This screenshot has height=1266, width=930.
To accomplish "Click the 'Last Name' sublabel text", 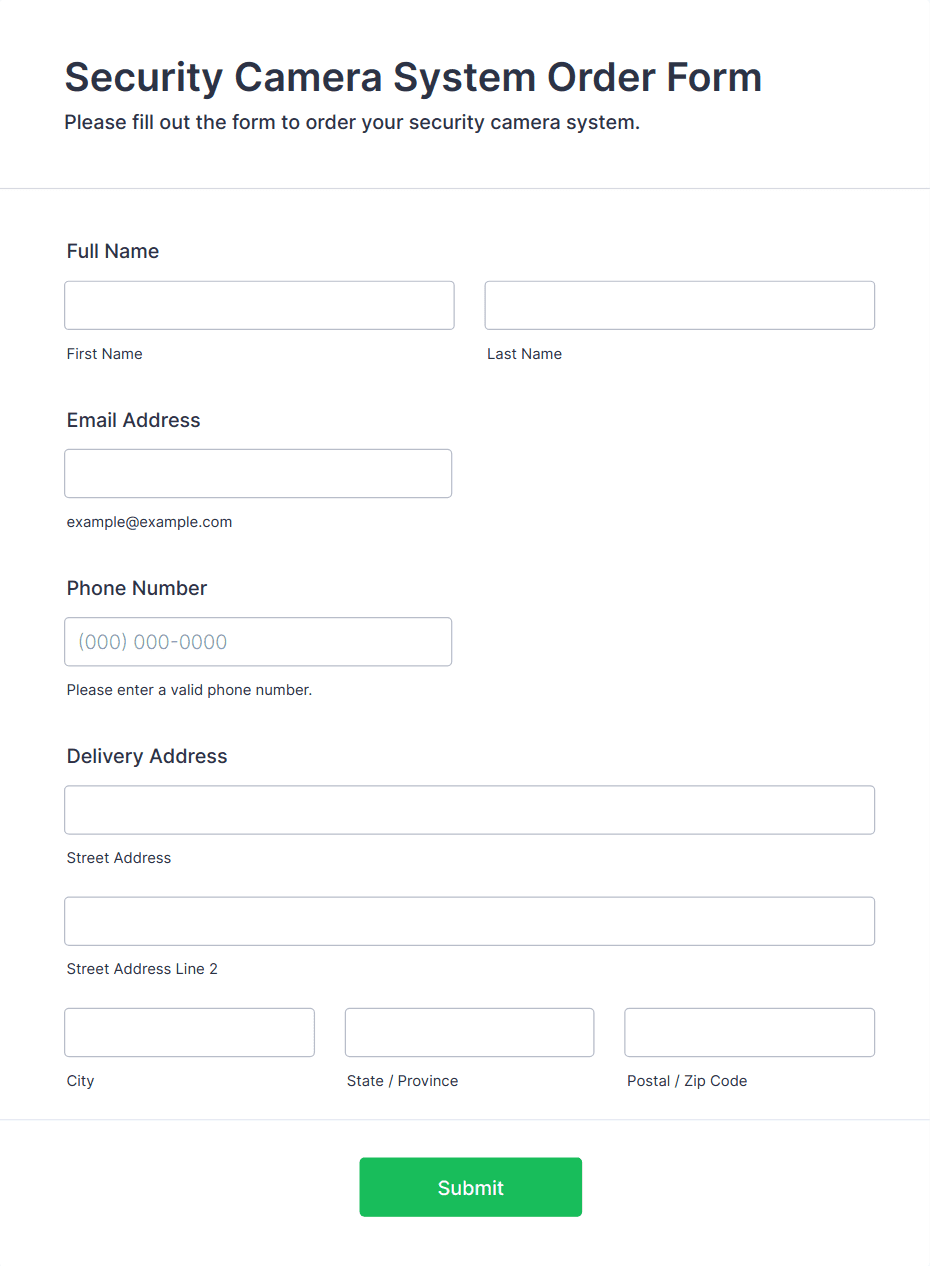I will point(524,354).
